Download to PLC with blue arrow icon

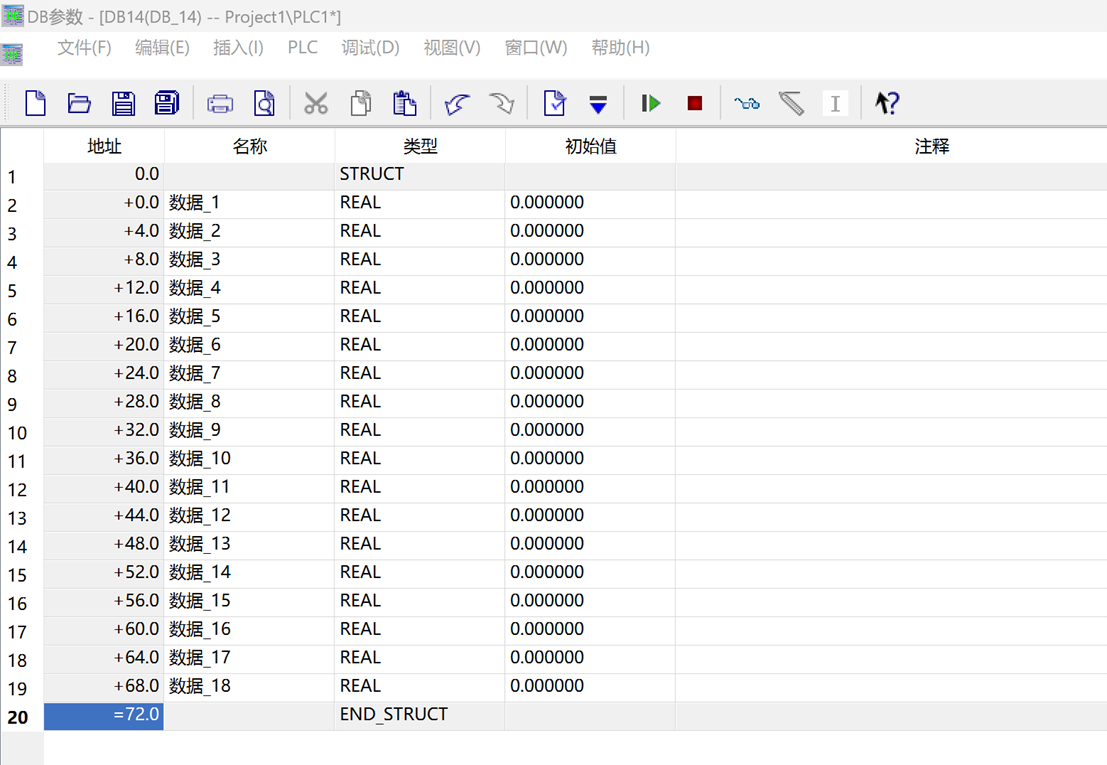click(x=598, y=104)
